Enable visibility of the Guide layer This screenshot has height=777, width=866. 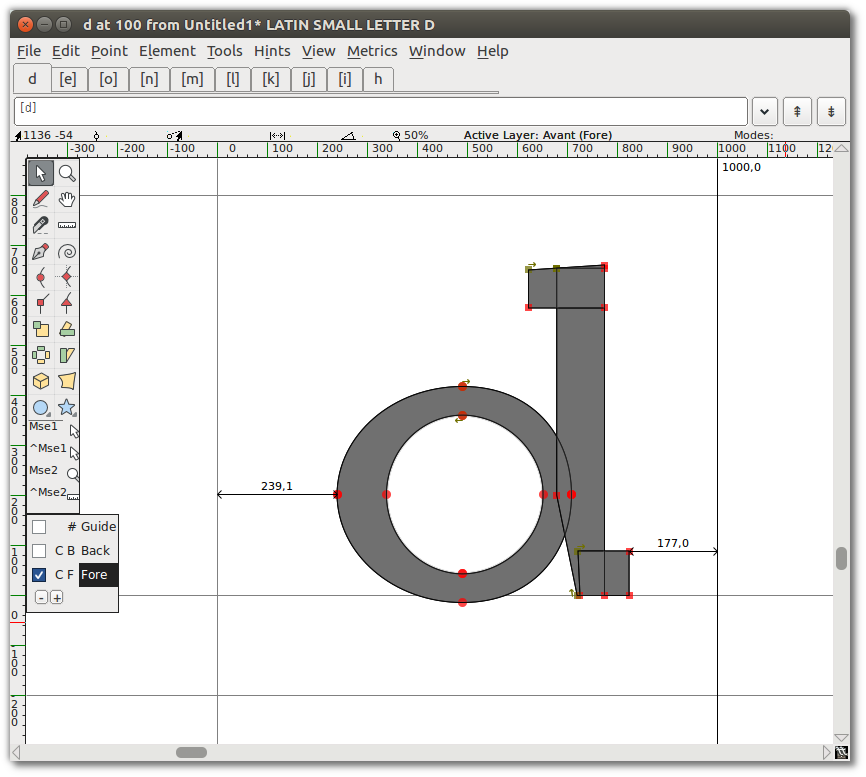click(38, 526)
